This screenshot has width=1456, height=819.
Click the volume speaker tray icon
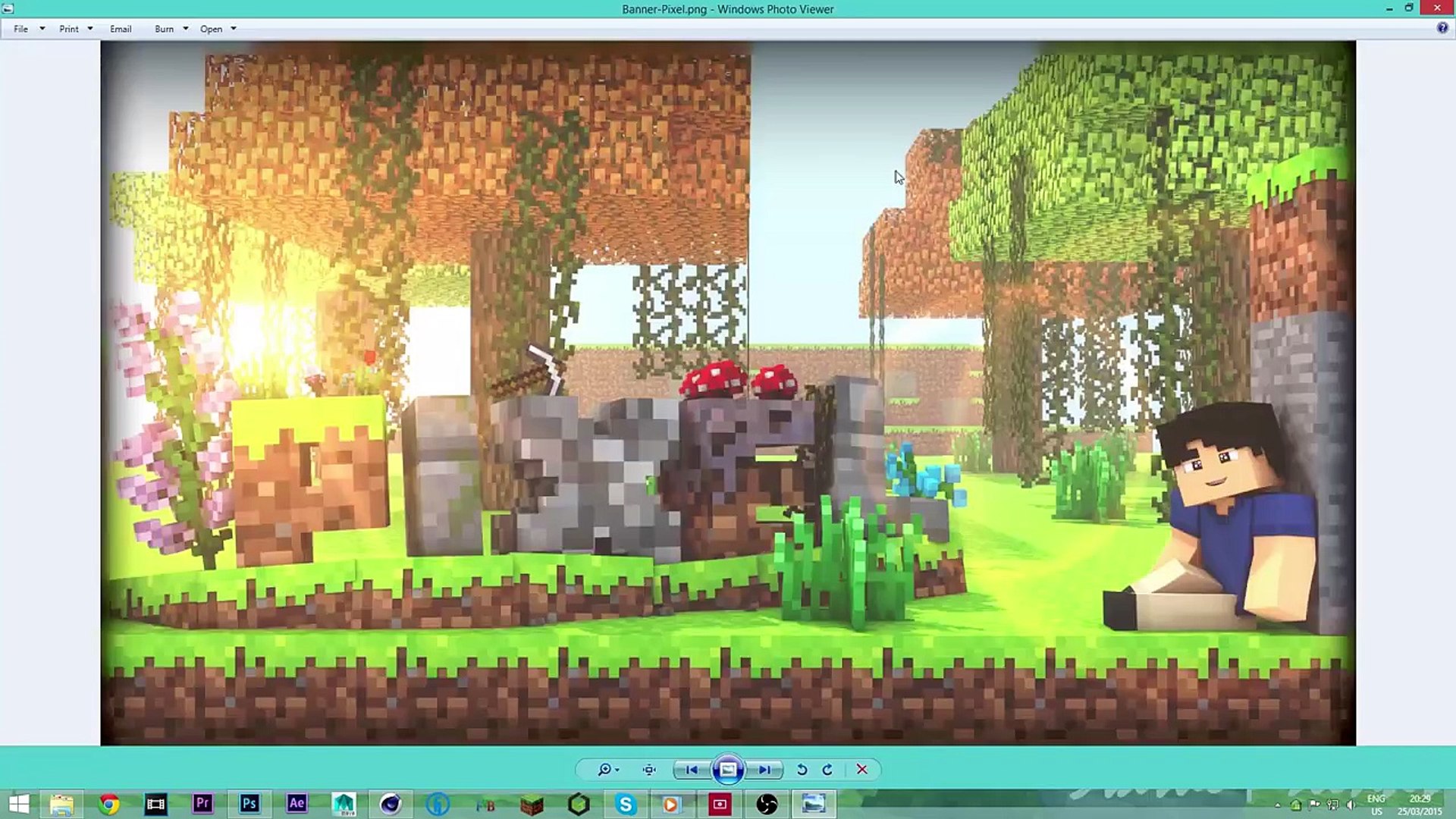[x=1351, y=805]
